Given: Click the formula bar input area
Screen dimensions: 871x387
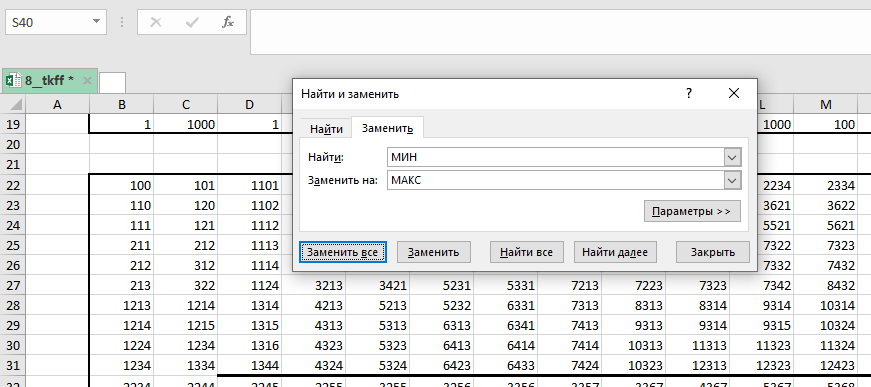Looking at the screenshot, I should pyautogui.click(x=560, y=32).
